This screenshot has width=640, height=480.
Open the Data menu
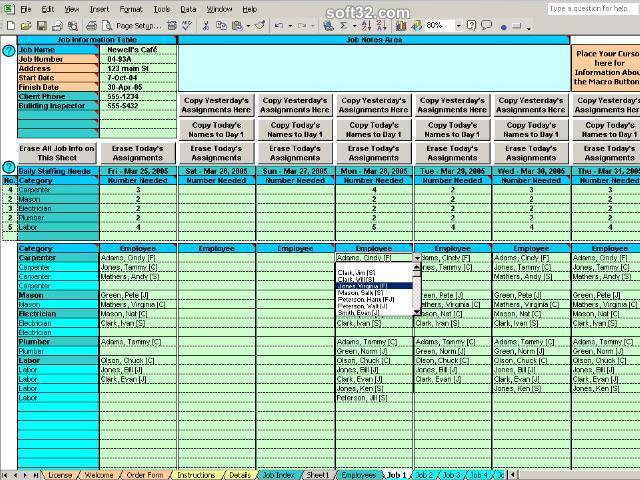pyautogui.click(x=188, y=9)
